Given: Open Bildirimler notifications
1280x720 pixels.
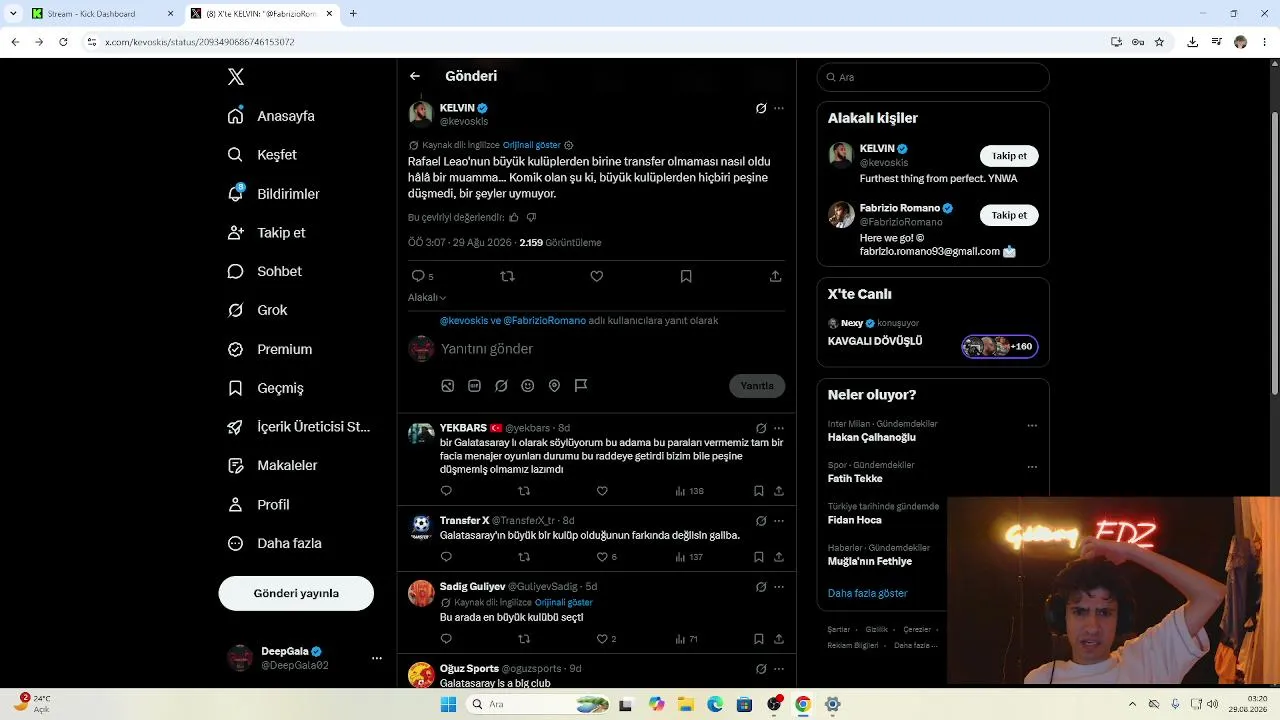Looking at the screenshot, I should (x=274, y=194).
